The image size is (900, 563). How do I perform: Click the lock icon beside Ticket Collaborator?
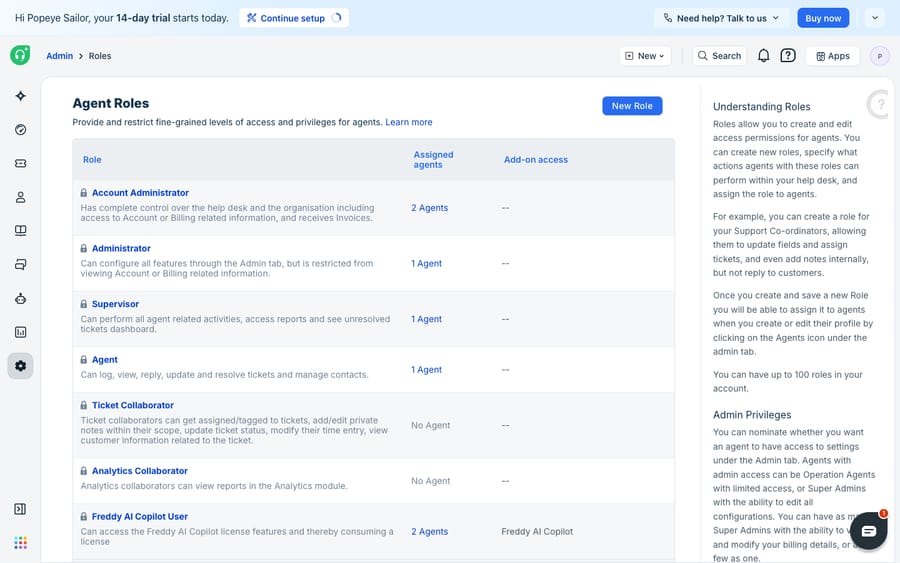point(84,405)
